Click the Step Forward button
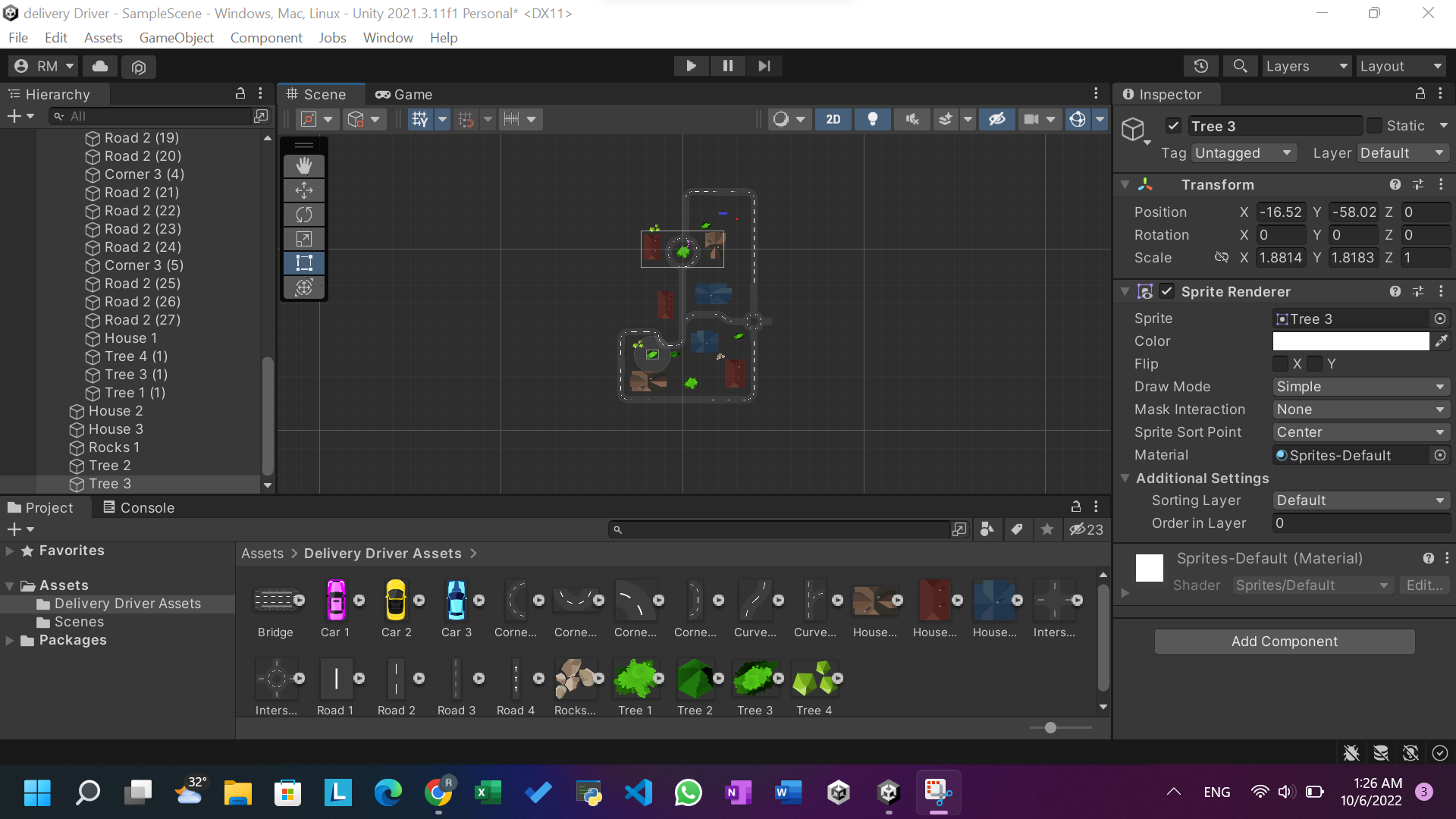 click(x=764, y=66)
